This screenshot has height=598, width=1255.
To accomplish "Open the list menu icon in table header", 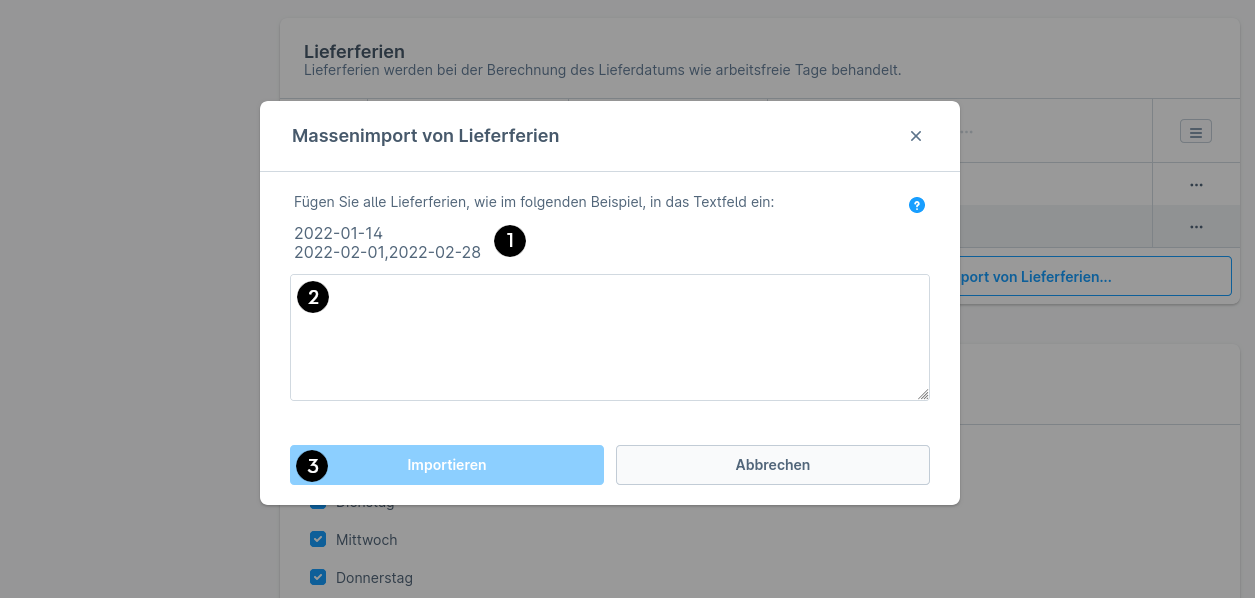I will click(1196, 131).
